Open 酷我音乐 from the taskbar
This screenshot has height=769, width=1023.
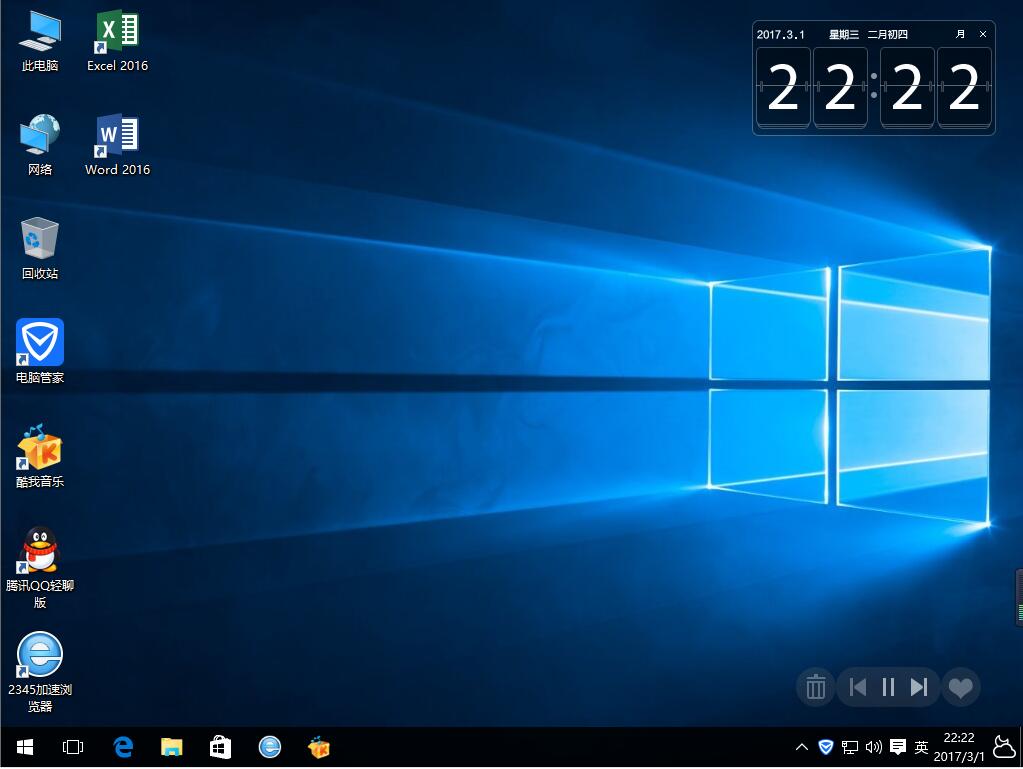(x=318, y=747)
